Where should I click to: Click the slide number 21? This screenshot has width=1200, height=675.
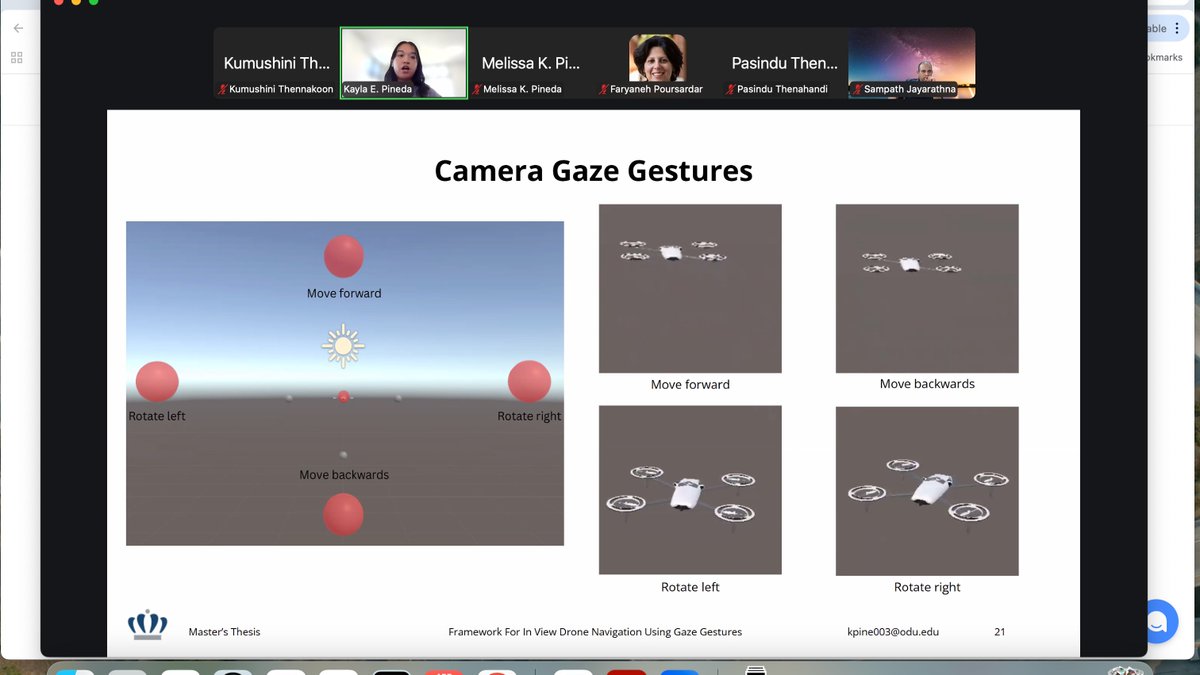(1000, 632)
